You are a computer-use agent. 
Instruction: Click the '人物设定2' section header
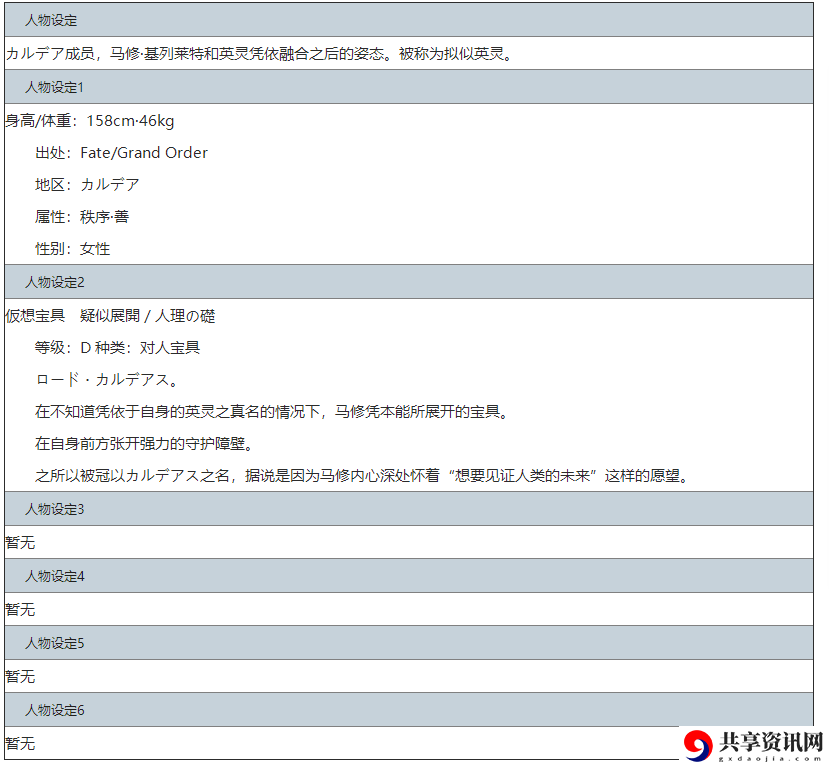click(409, 282)
